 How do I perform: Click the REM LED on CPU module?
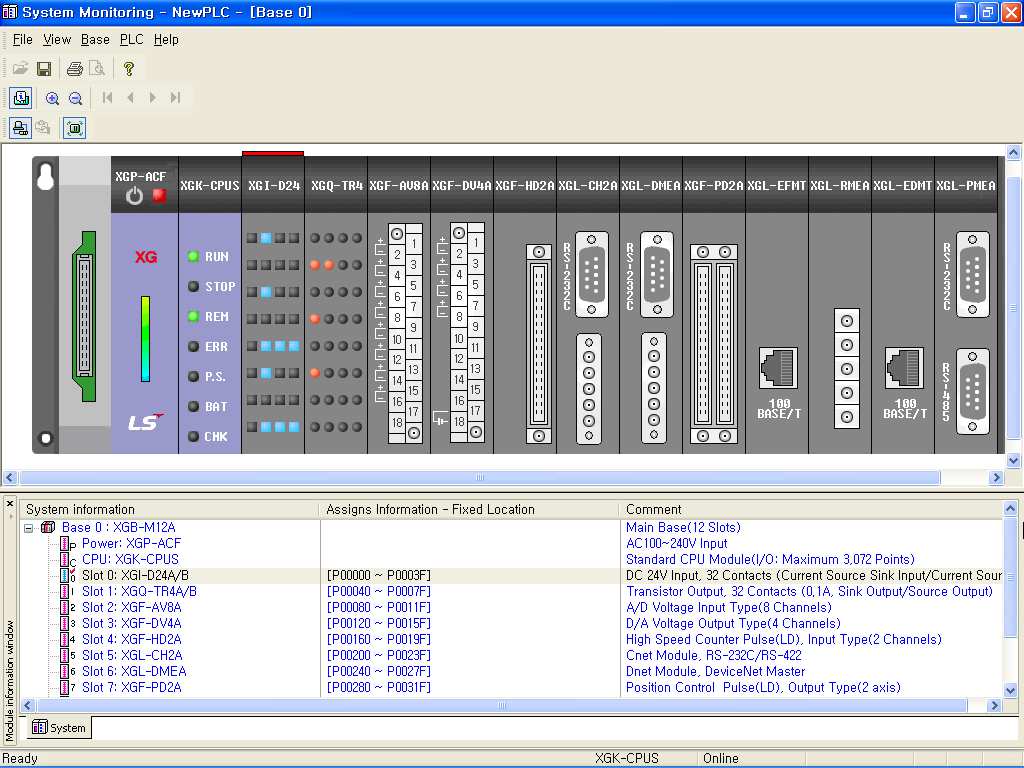193,316
